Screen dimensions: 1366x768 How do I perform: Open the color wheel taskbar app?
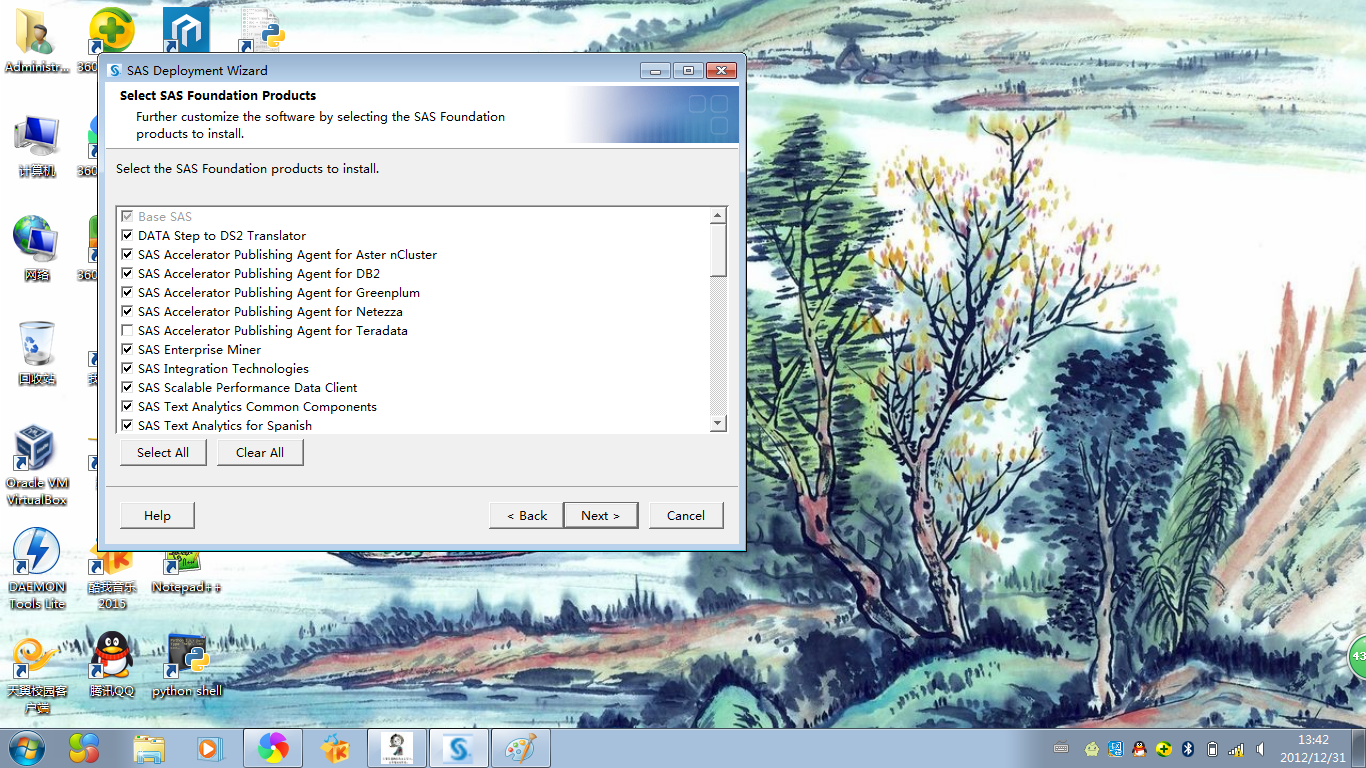click(272, 748)
